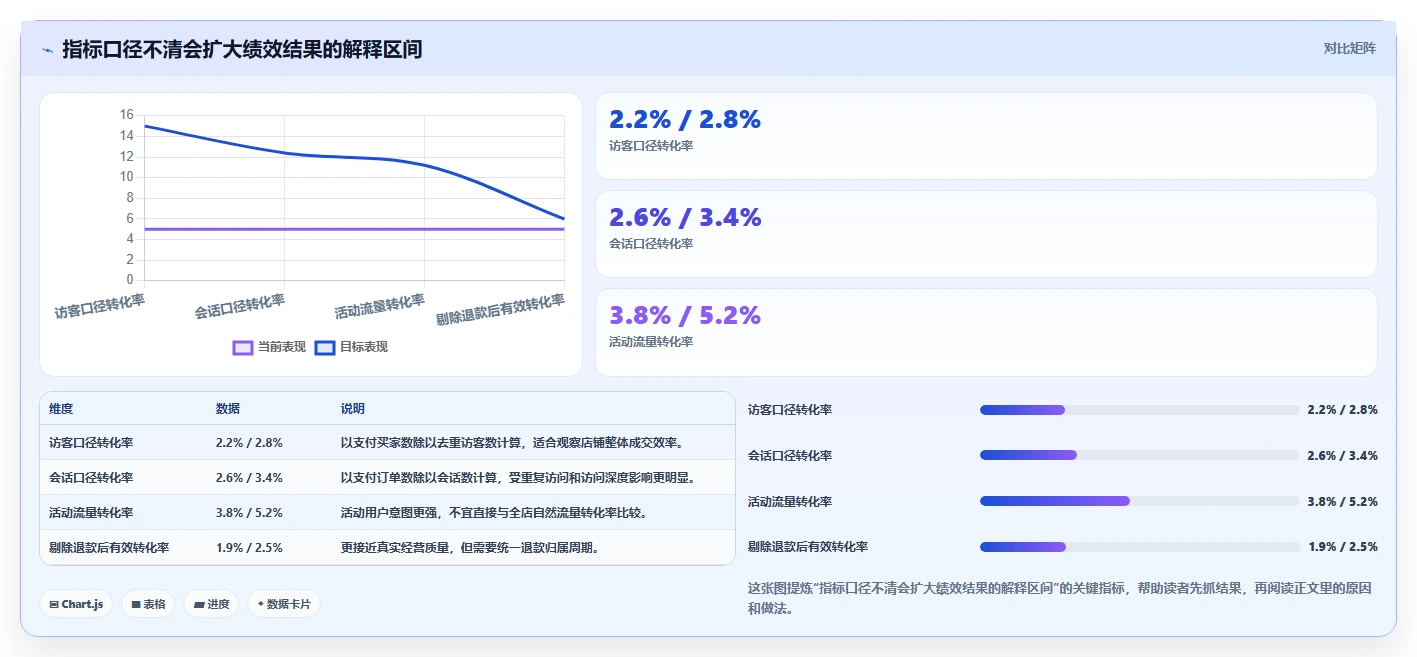Select table cell 剔除退款后有效转化率
The width and height of the screenshot is (1417, 657).
109,547
